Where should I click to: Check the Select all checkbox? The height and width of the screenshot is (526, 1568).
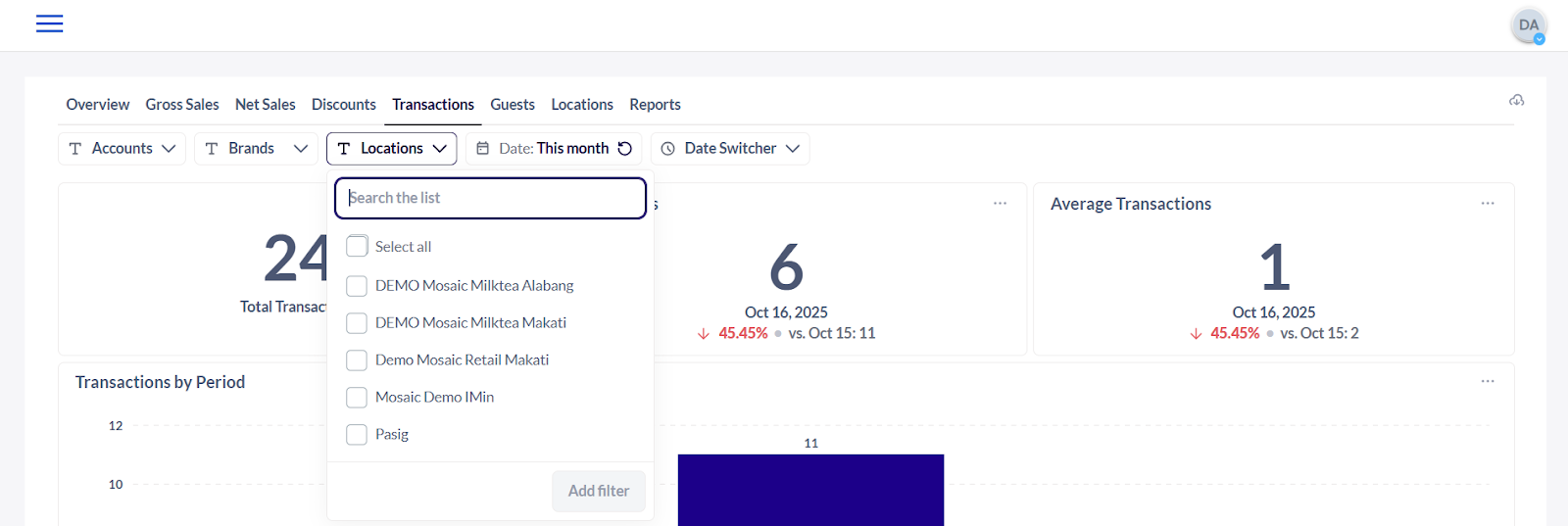[357, 247]
